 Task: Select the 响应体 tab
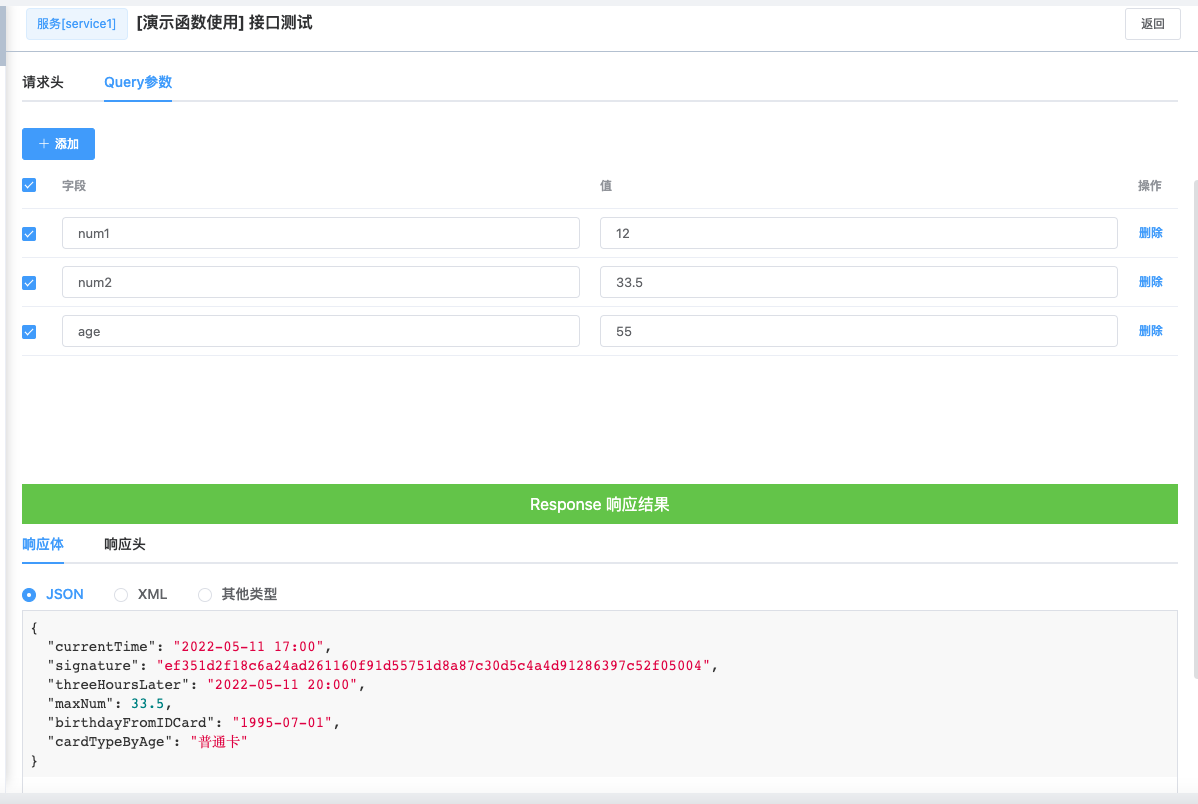[43, 544]
